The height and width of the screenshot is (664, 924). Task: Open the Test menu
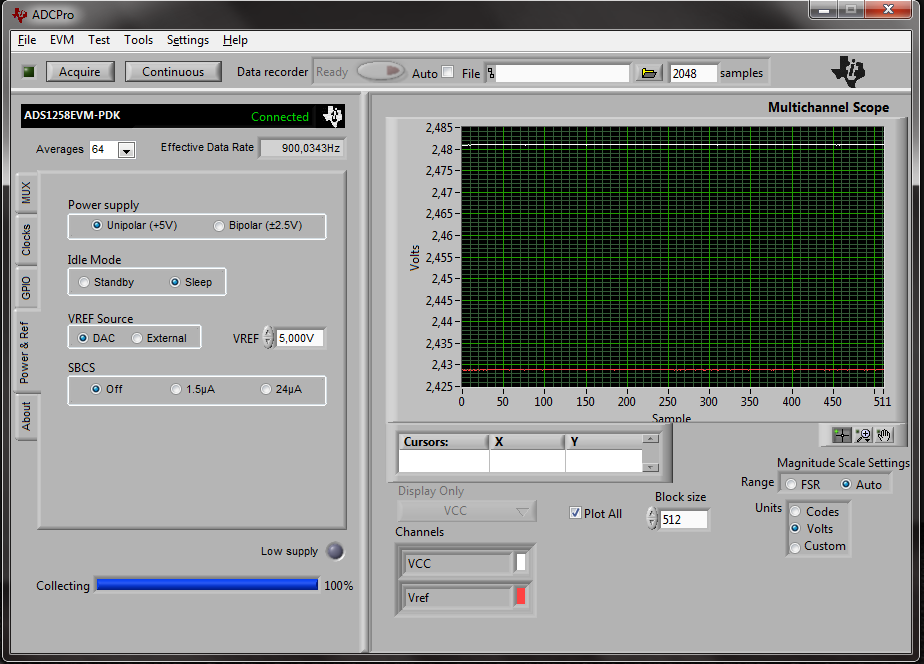tap(99, 39)
